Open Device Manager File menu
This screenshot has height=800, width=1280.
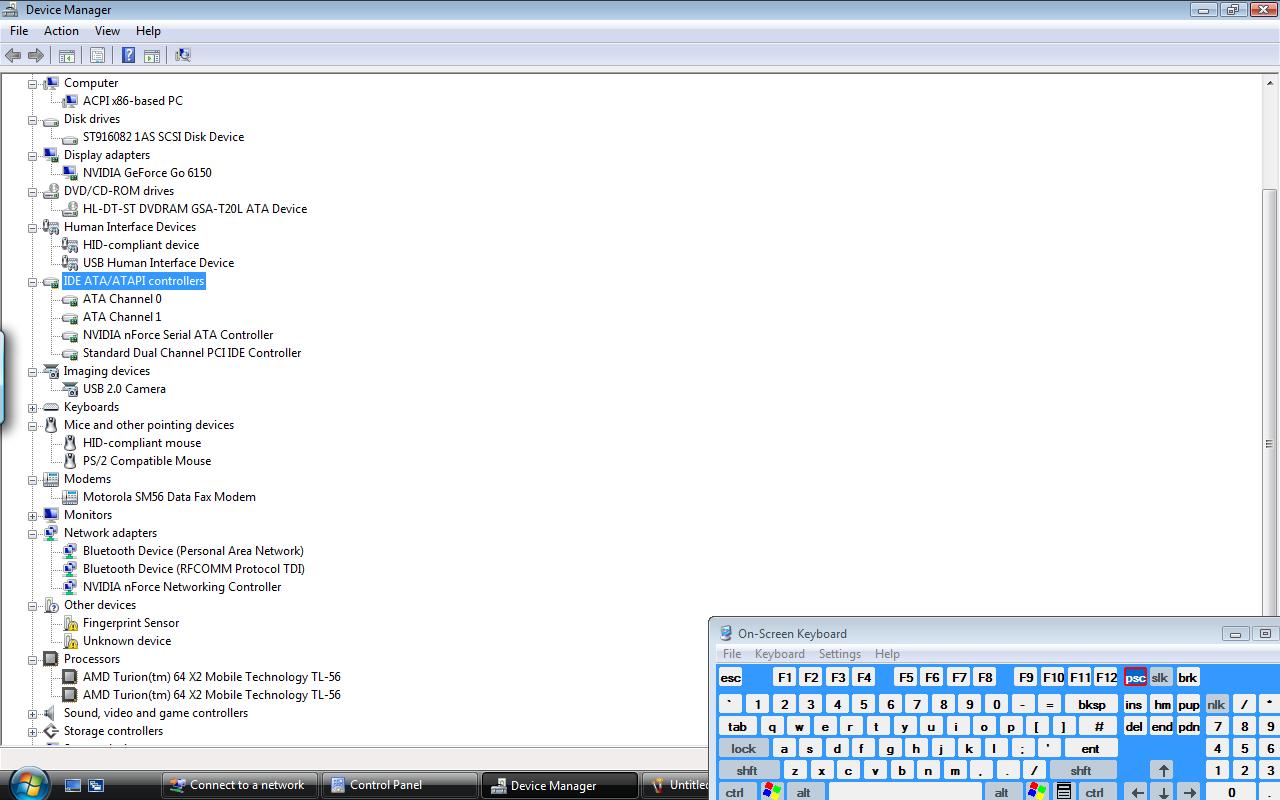point(19,31)
